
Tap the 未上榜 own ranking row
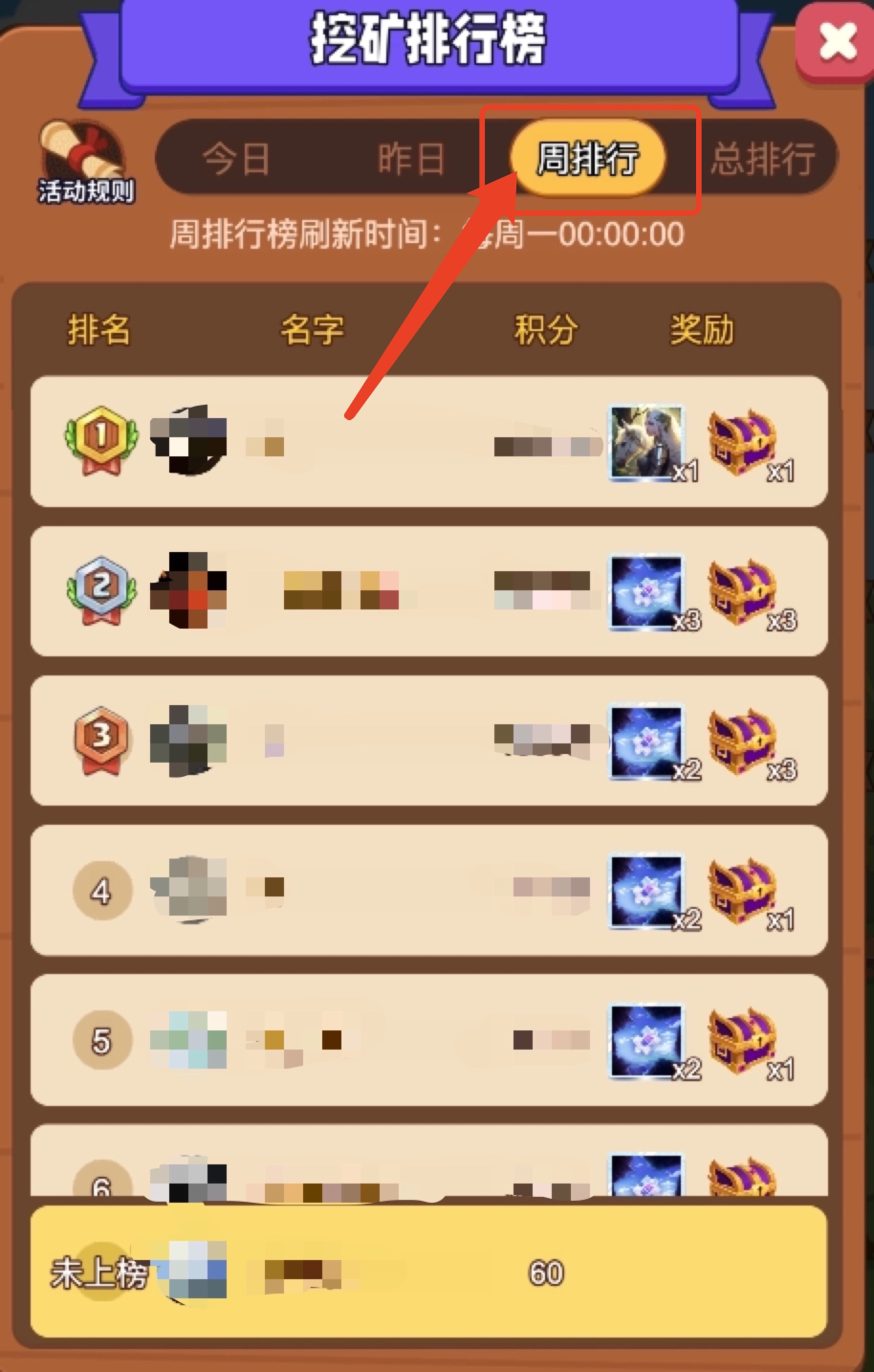tap(428, 1272)
